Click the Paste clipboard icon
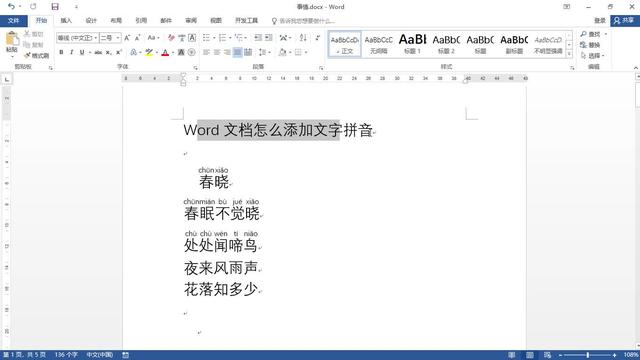This screenshot has height=360, width=640. pyautogui.click(x=12, y=39)
